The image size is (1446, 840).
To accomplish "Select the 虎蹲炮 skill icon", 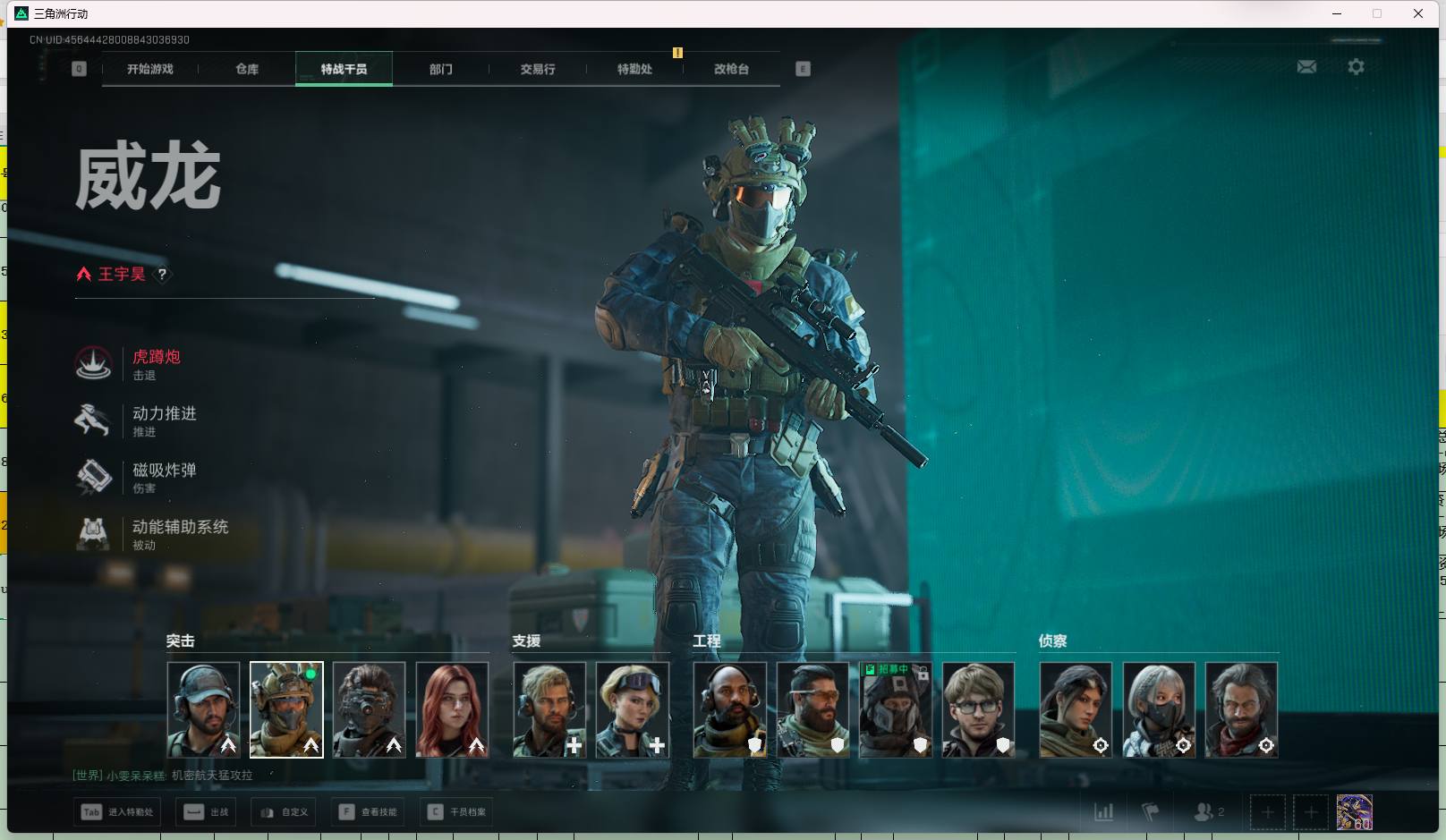I will [93, 364].
